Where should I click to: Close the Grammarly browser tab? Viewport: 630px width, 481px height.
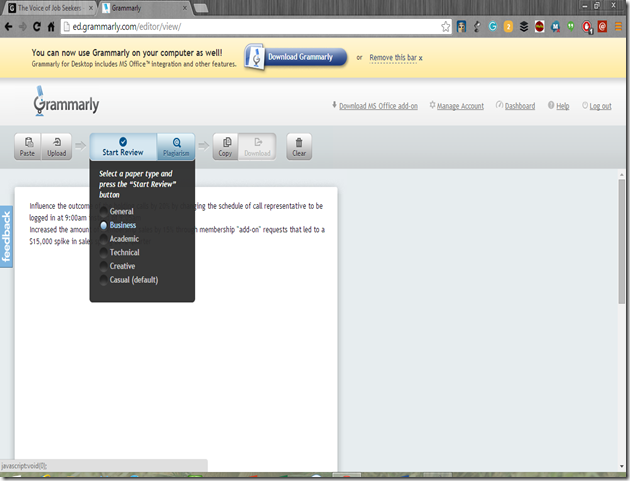tap(185, 8)
